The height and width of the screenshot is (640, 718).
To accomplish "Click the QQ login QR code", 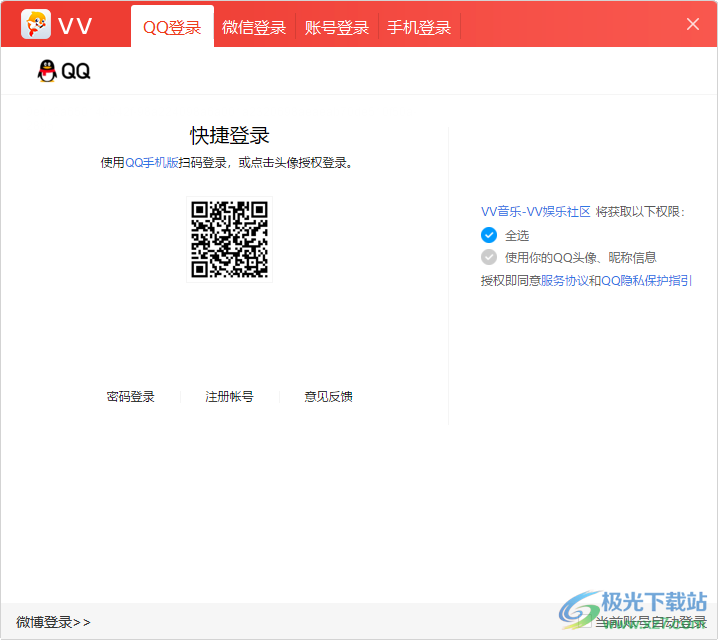I will 229,239.
